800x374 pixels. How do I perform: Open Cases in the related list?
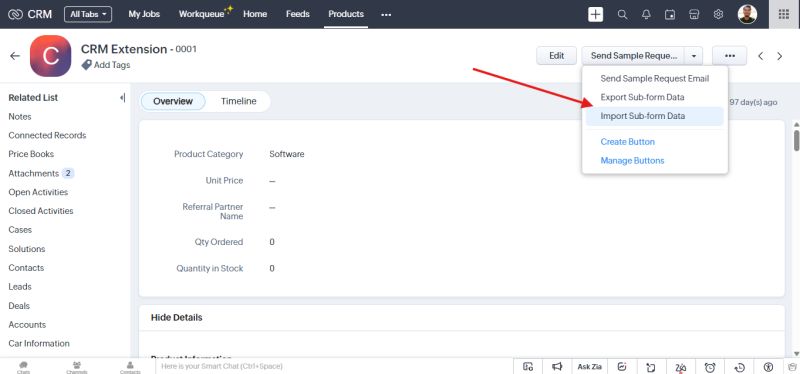click(x=20, y=230)
